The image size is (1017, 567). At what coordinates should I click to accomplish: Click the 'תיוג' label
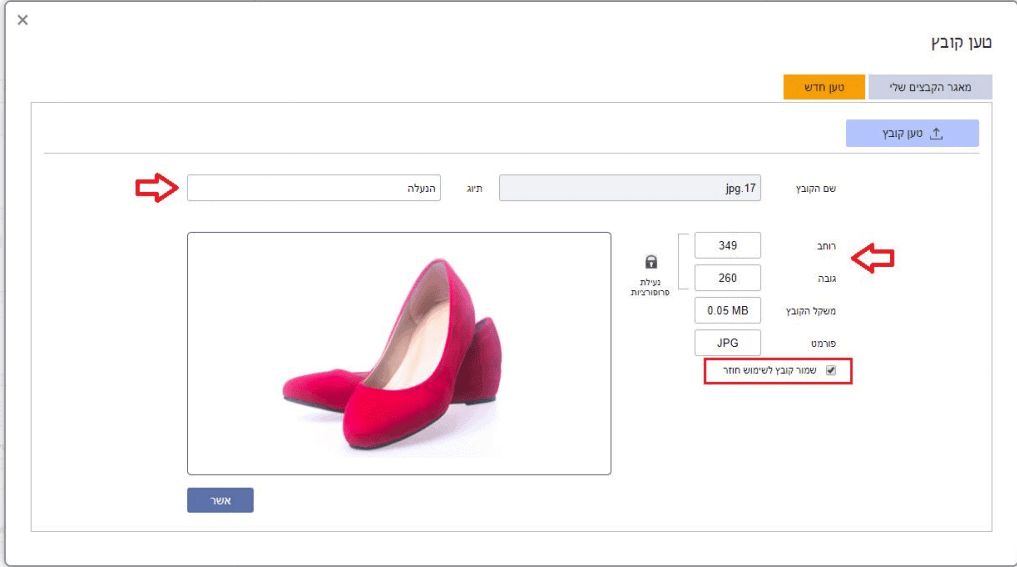coord(475,189)
